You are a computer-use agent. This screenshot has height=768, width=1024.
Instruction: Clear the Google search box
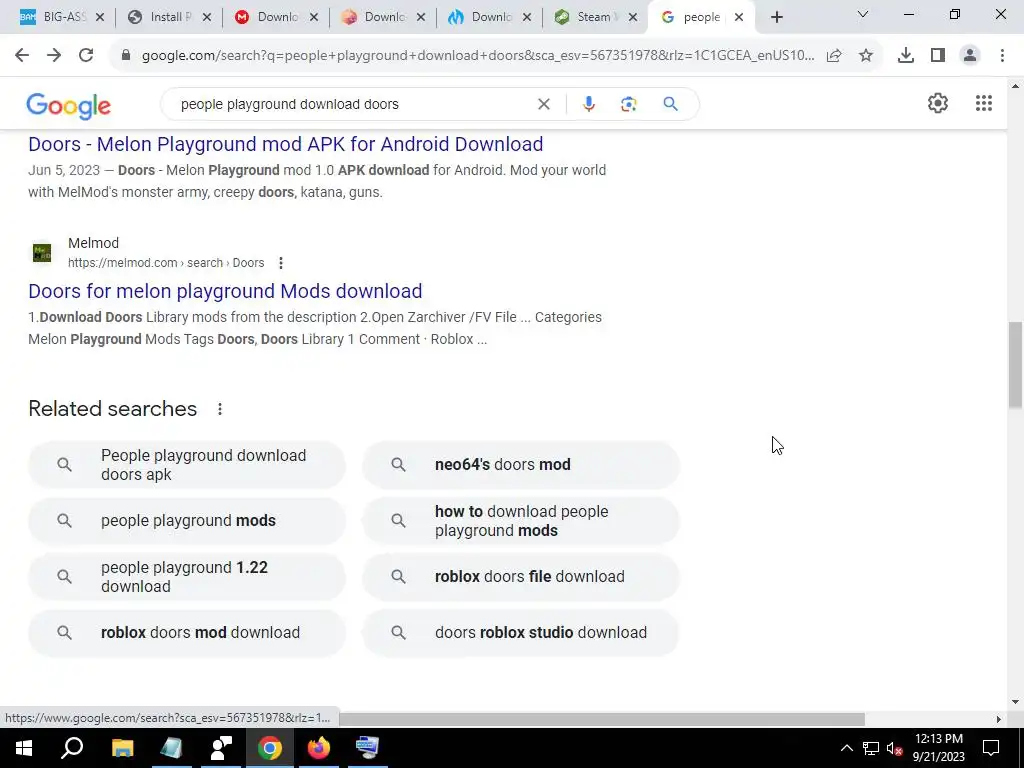point(543,104)
